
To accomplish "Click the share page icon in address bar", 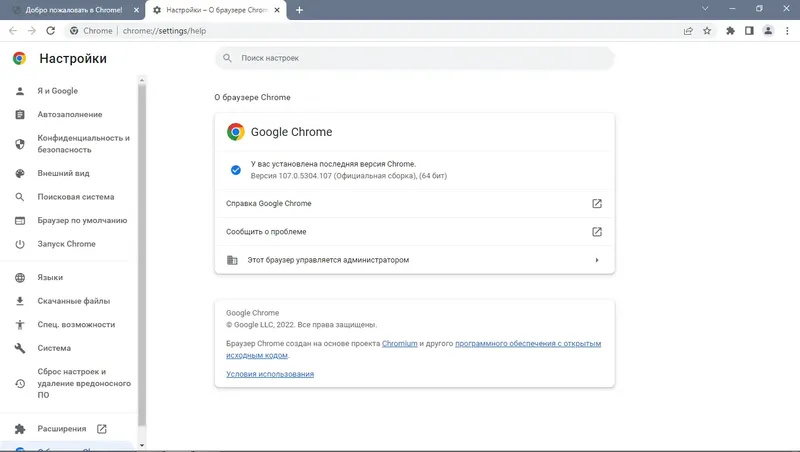I will click(x=688, y=31).
